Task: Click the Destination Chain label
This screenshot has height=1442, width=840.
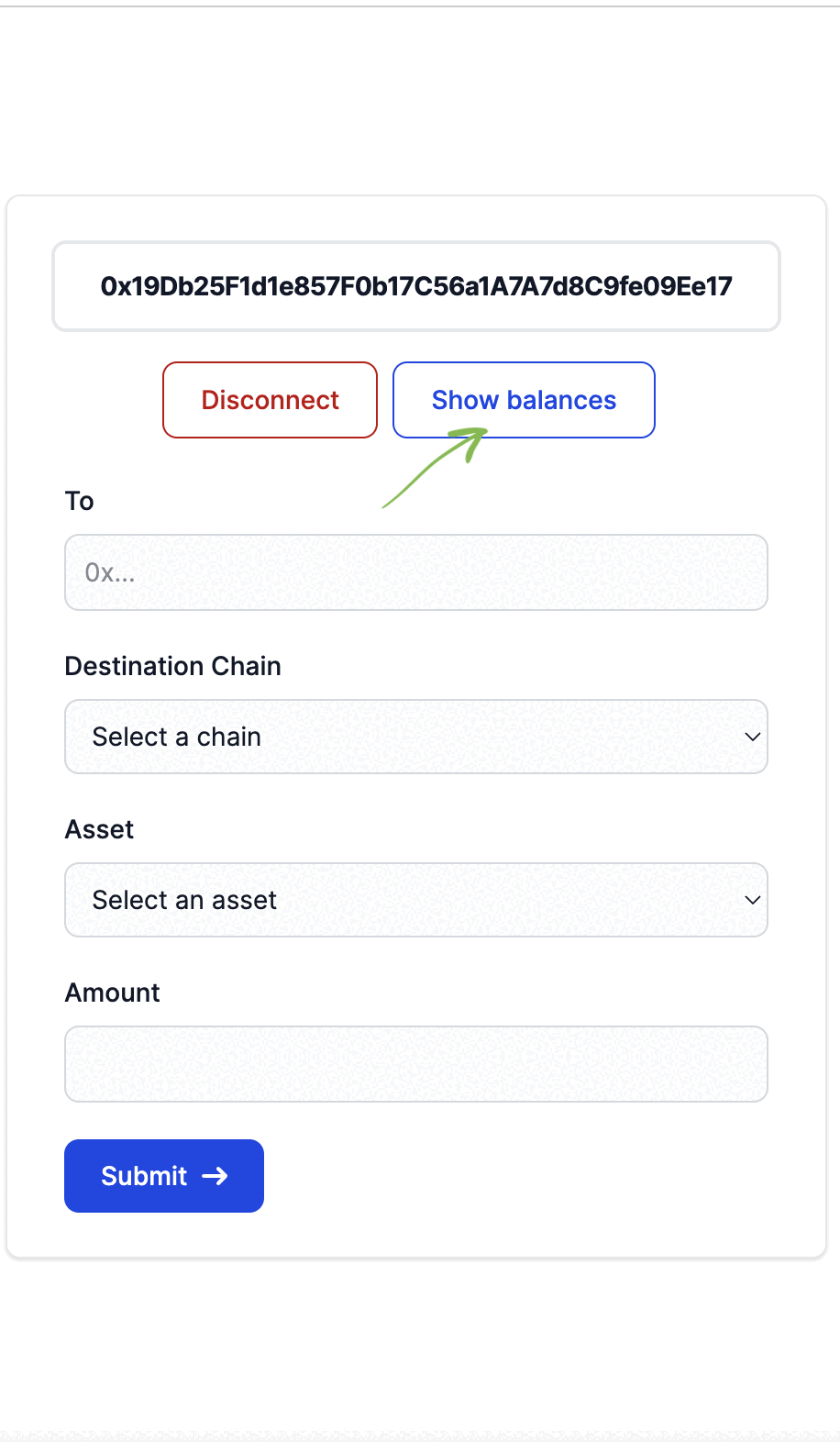Action: click(173, 666)
